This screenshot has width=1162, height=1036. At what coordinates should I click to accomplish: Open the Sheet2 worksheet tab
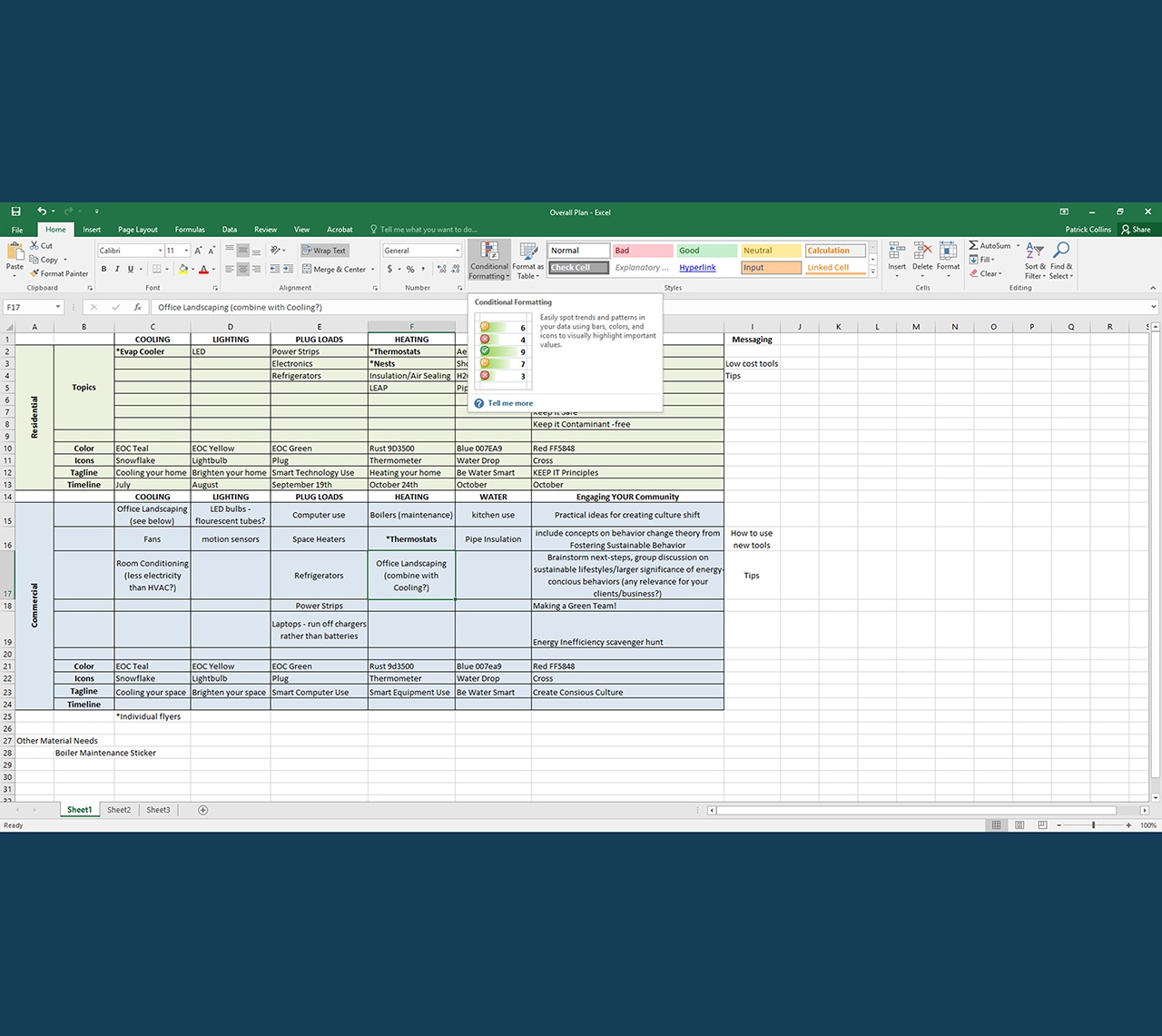pos(119,810)
